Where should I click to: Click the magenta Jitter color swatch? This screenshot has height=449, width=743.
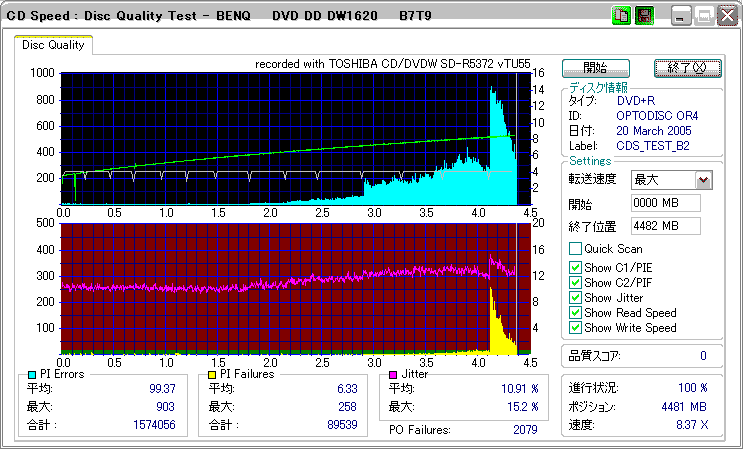tap(393, 375)
